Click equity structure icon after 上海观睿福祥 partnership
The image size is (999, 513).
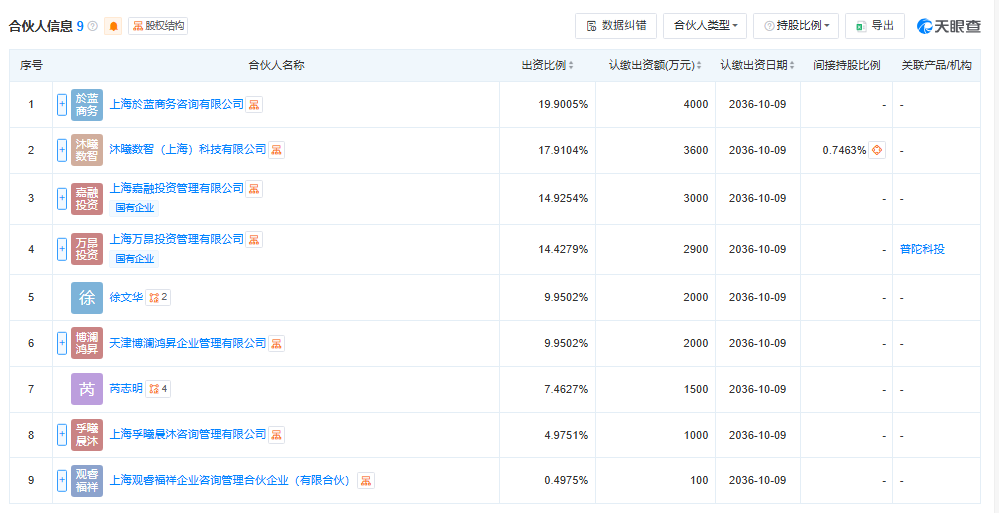[366, 480]
